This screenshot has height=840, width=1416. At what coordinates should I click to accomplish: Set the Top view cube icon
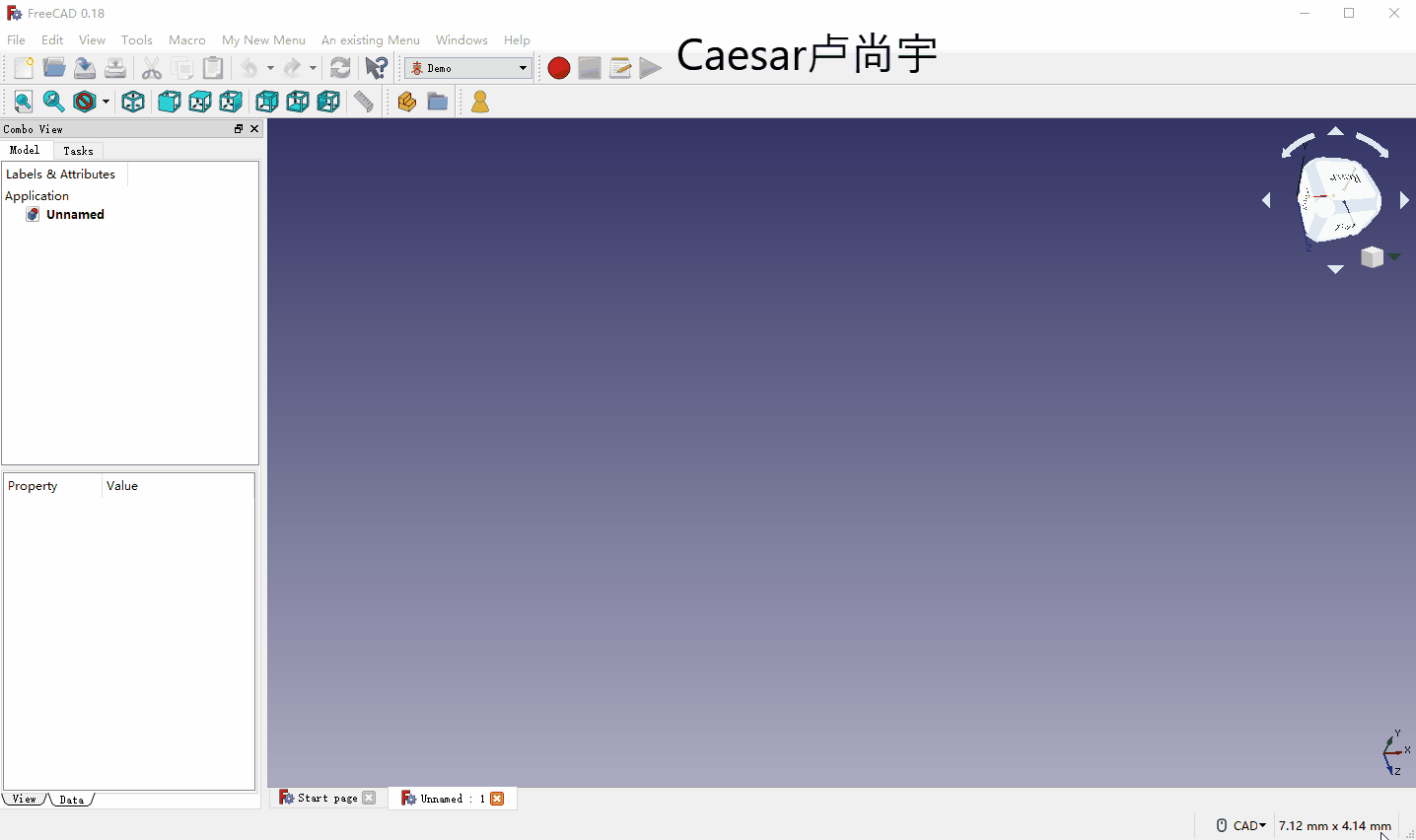click(x=200, y=102)
